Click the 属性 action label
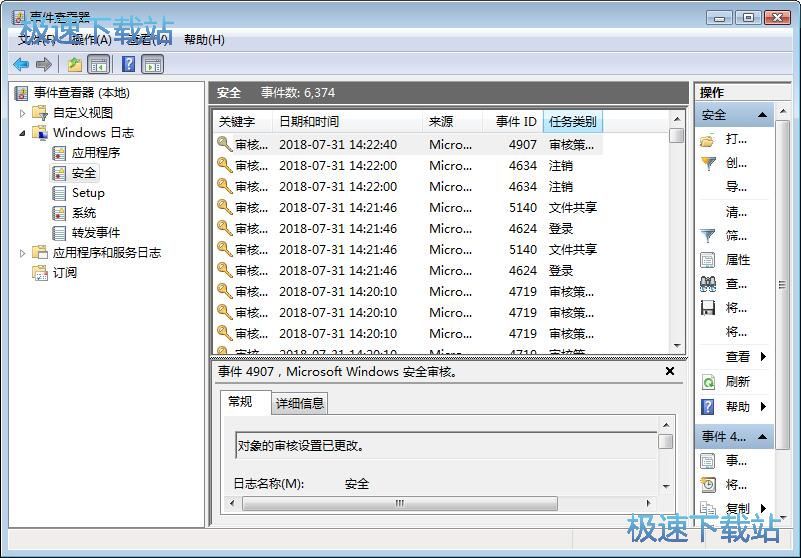This screenshot has height=558, width=801. 738,260
